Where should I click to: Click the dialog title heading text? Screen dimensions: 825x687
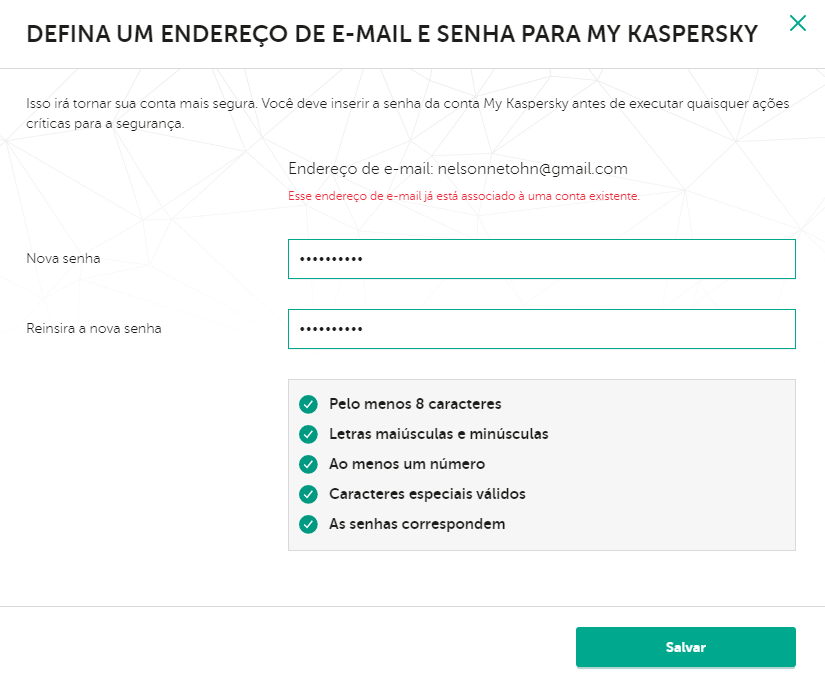coord(391,34)
